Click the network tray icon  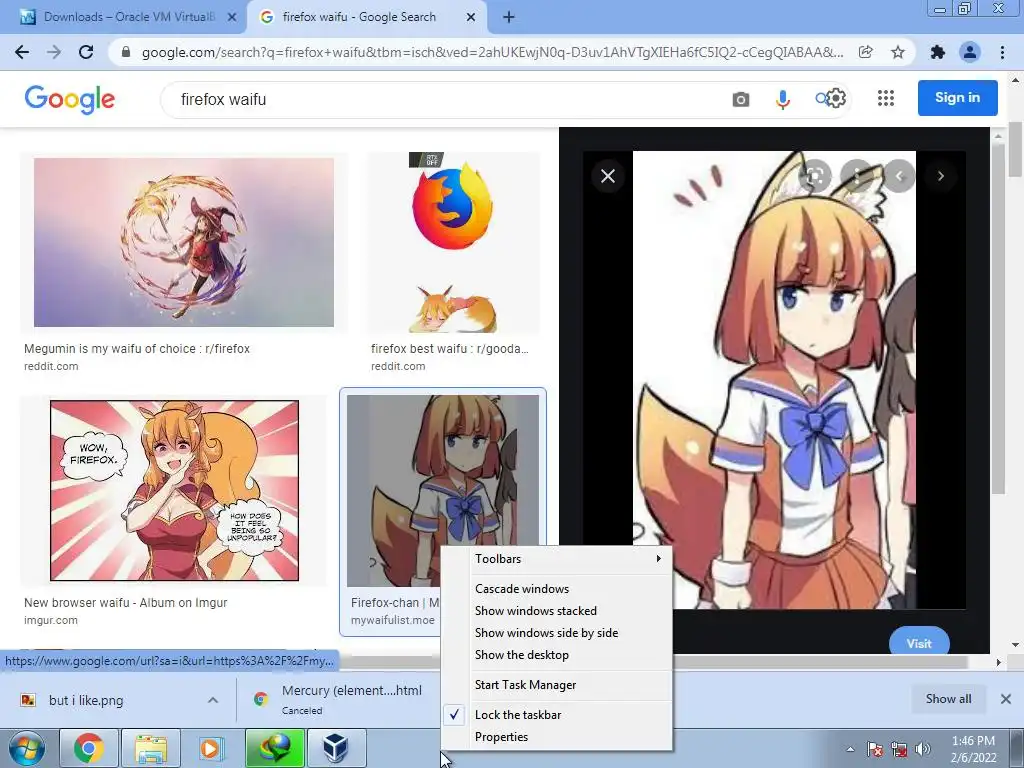pyautogui.click(x=899, y=749)
